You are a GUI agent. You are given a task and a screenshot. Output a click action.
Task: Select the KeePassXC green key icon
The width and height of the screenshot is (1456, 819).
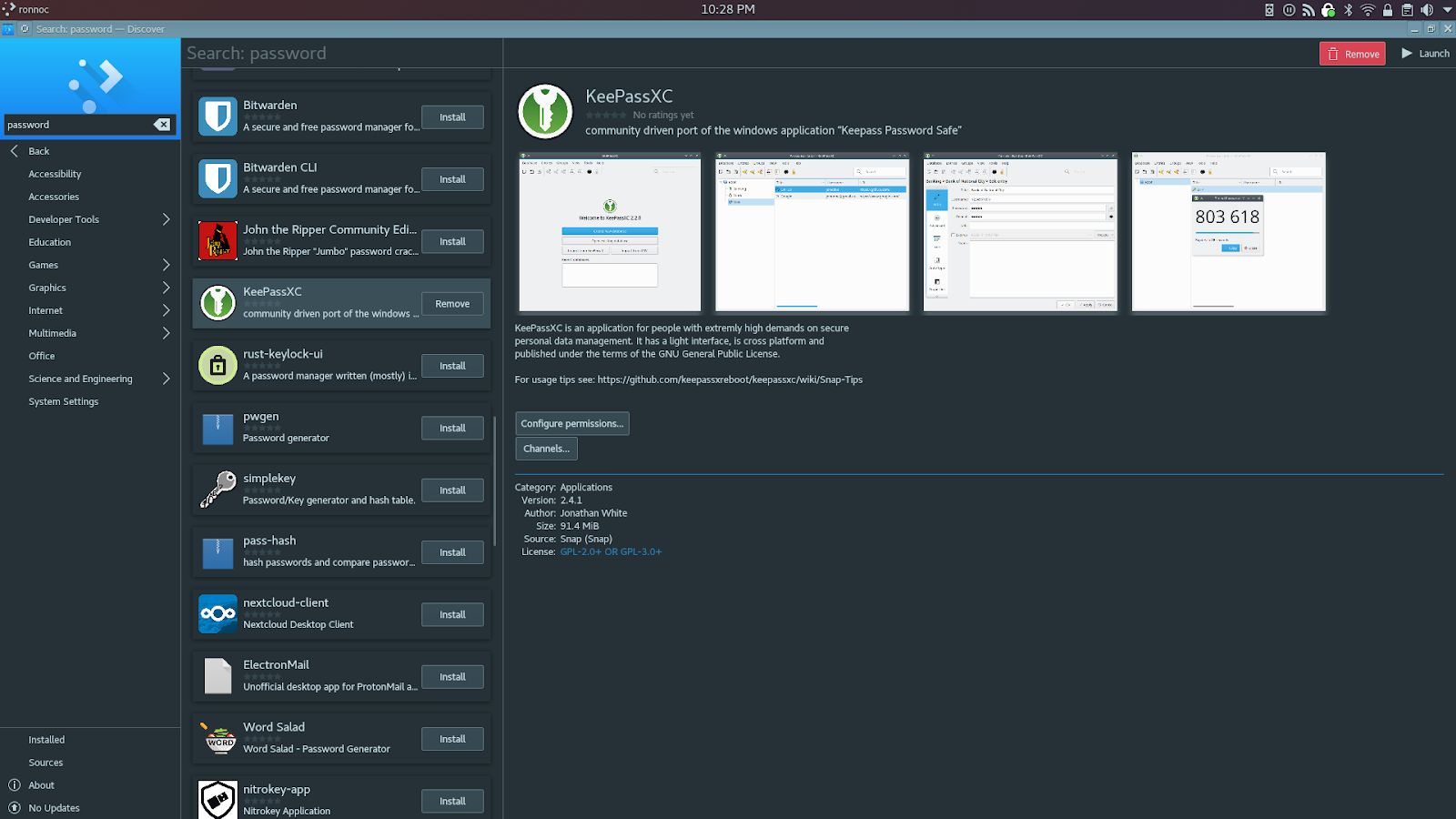pyautogui.click(x=217, y=302)
